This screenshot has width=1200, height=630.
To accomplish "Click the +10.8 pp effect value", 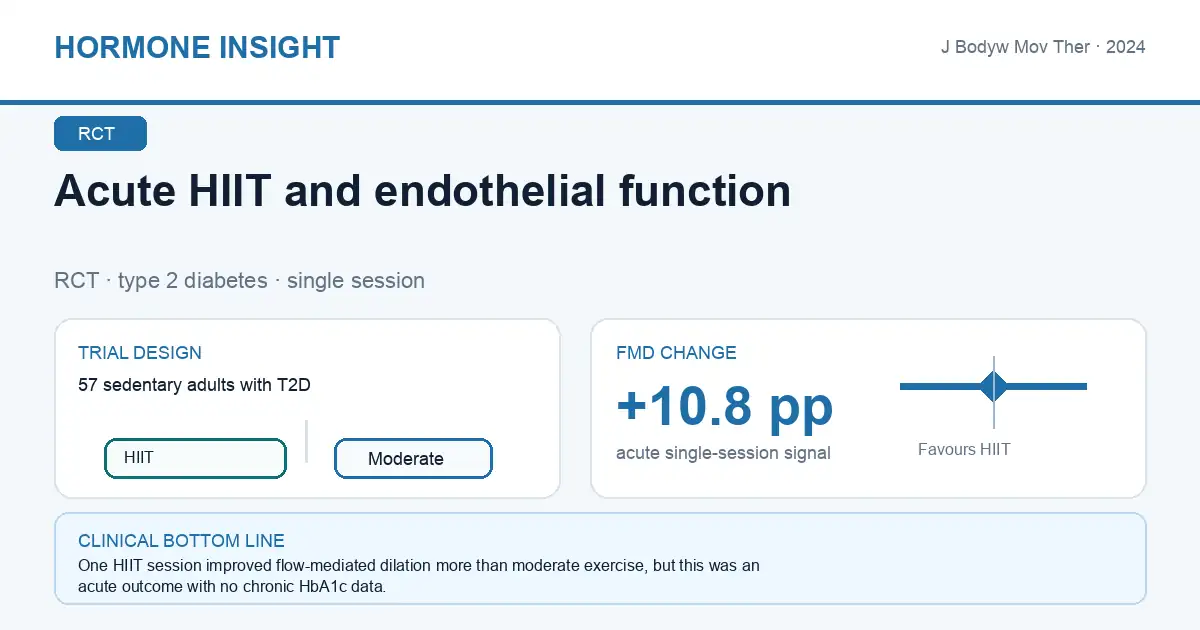I will [x=724, y=406].
